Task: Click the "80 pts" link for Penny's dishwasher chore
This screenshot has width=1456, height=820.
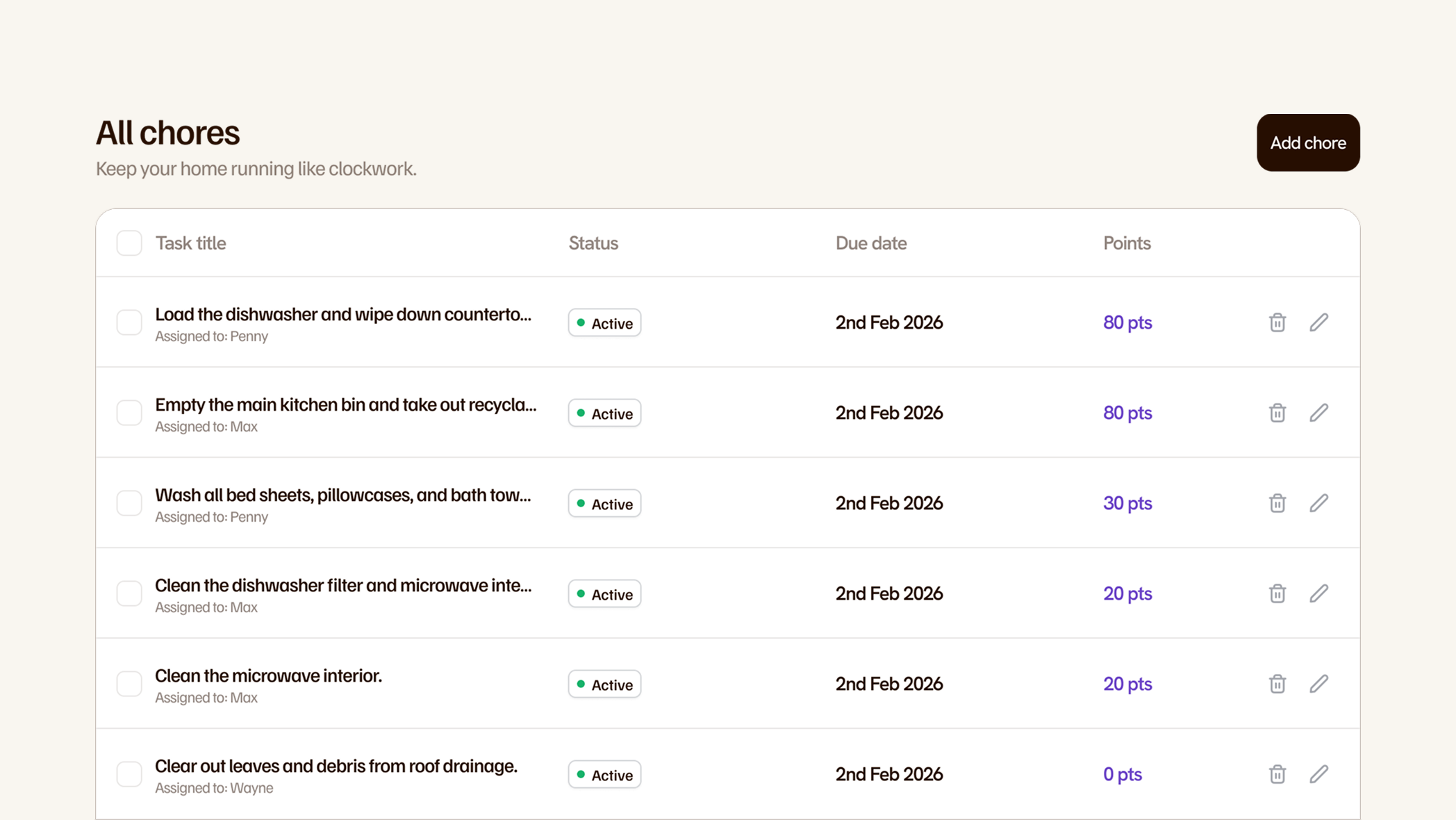Action: [1127, 322]
